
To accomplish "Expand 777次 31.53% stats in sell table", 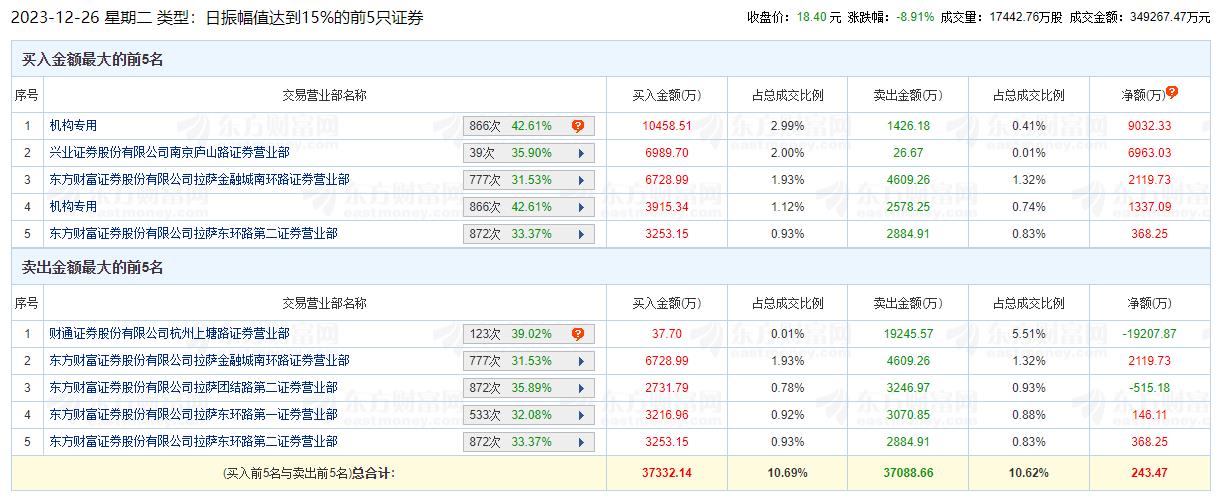I will [579, 361].
